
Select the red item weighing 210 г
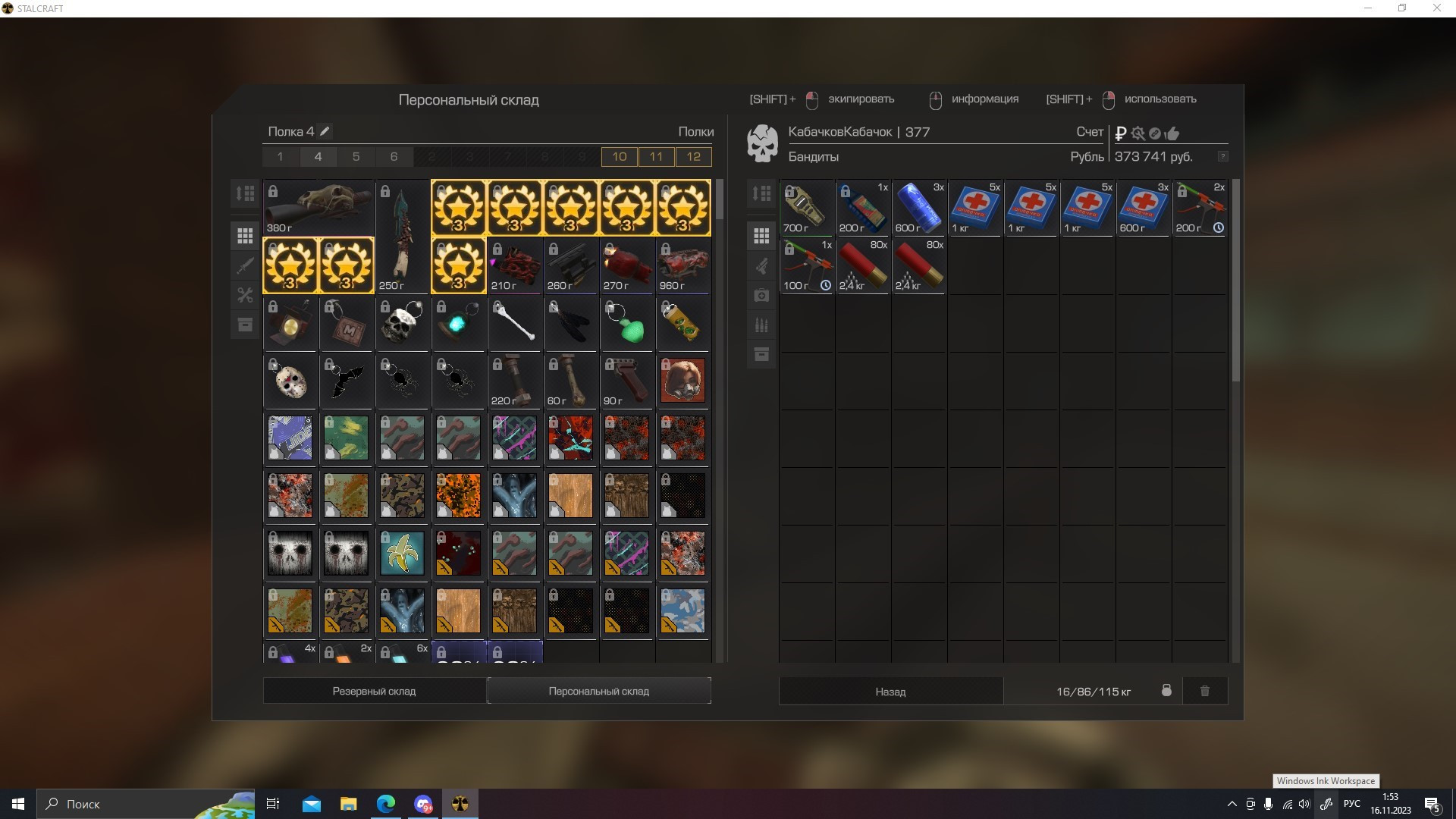click(x=515, y=265)
